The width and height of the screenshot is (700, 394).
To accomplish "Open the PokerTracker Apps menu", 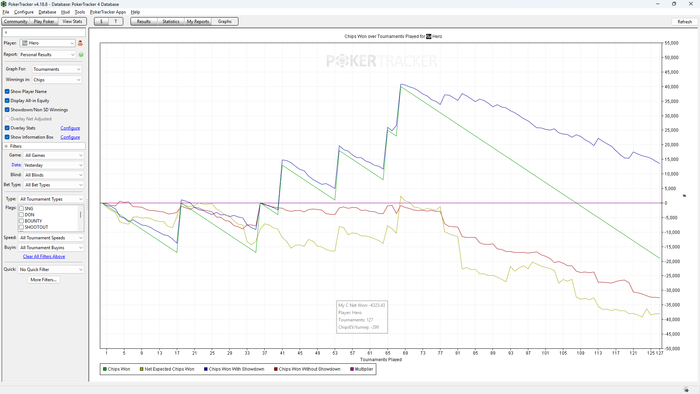I will pyautogui.click(x=108, y=12).
